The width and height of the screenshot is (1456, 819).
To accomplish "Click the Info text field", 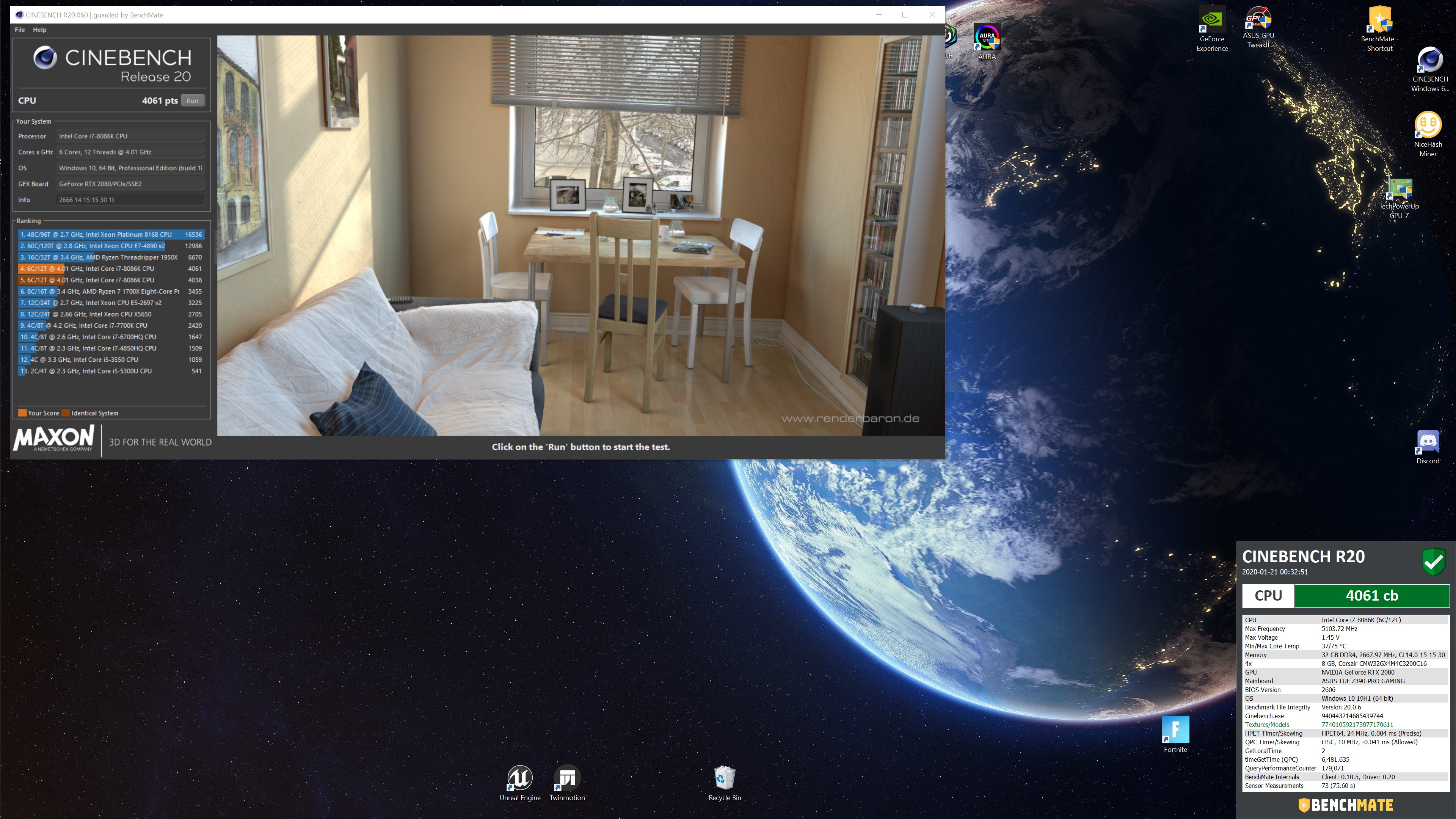I will pyautogui.click(x=130, y=199).
